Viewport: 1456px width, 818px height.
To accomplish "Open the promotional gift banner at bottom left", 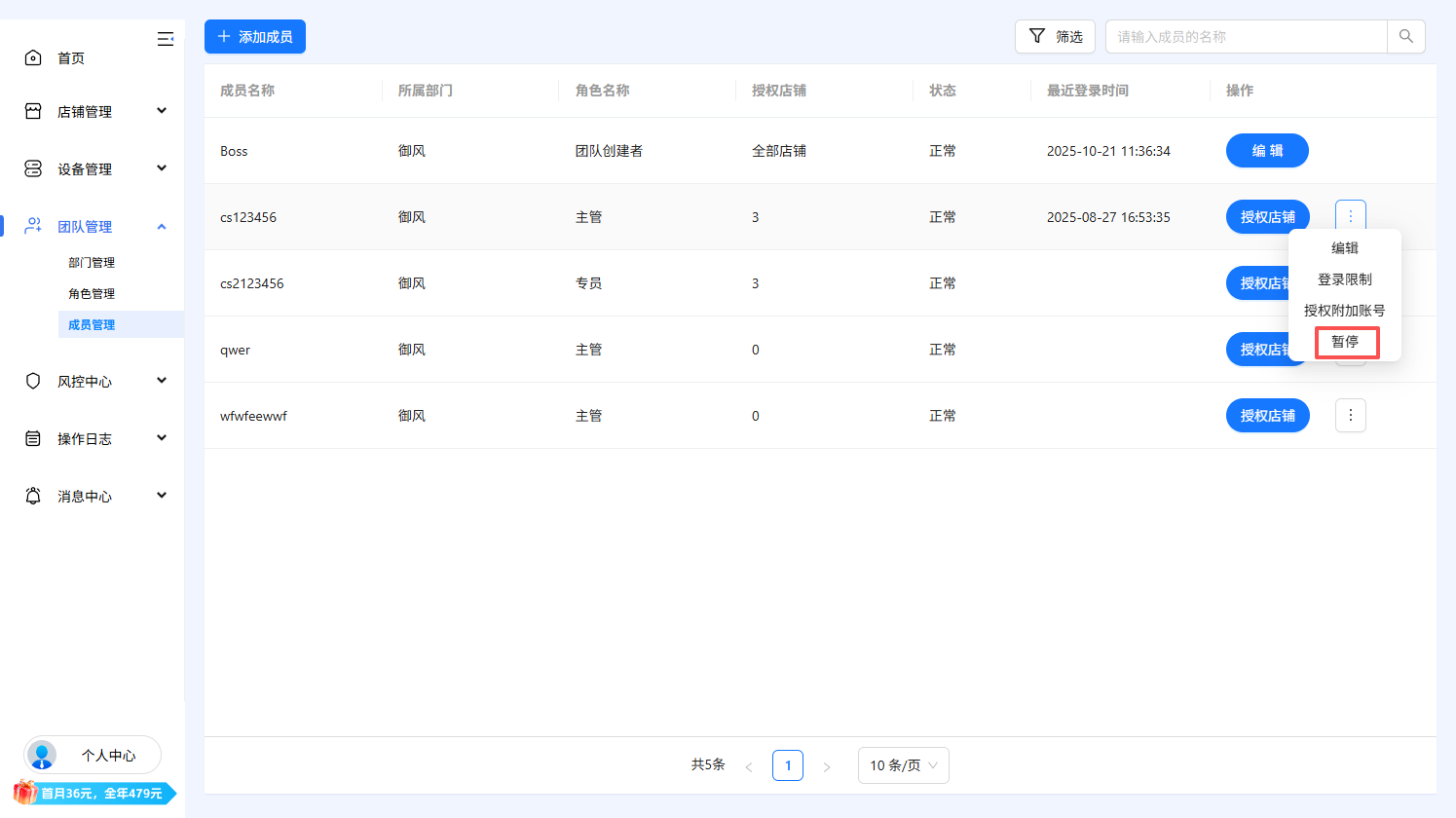I will tap(93, 793).
